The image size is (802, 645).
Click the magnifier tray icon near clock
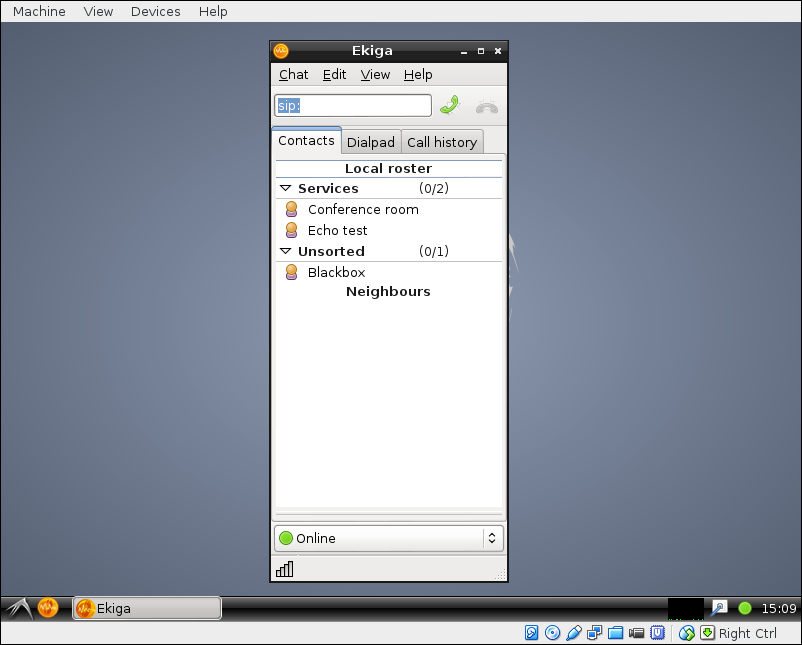coord(719,608)
